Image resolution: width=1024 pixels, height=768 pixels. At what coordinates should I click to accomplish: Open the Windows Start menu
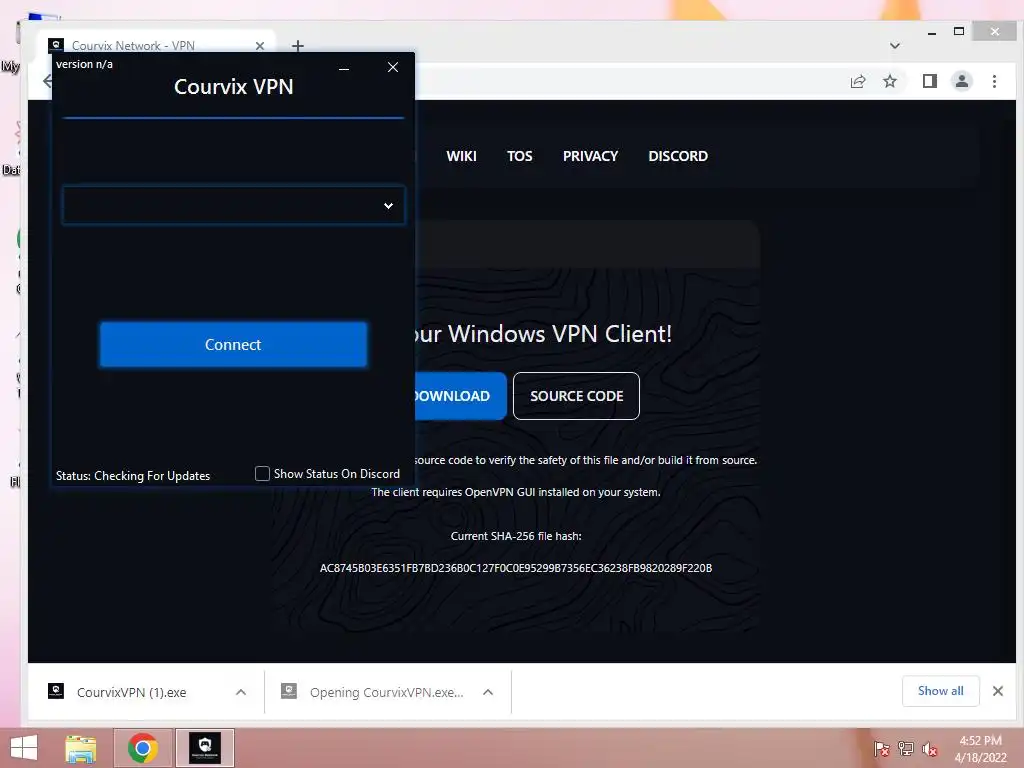(24, 748)
